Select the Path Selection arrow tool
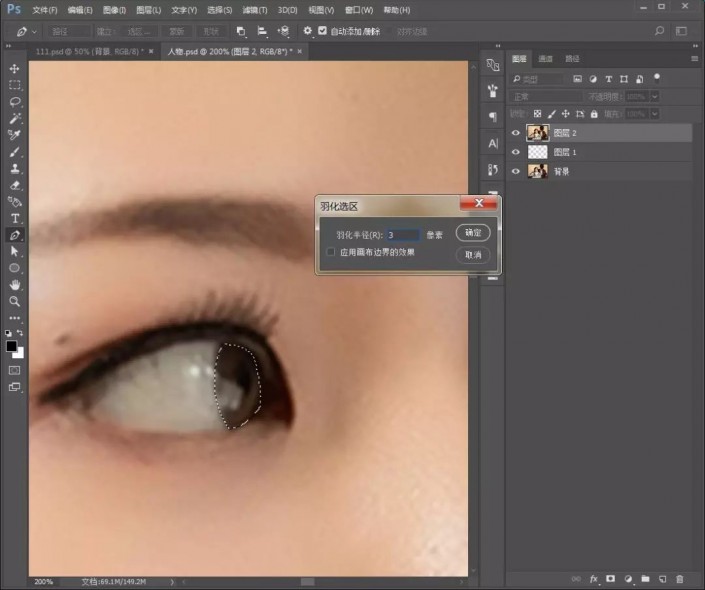 click(x=14, y=251)
